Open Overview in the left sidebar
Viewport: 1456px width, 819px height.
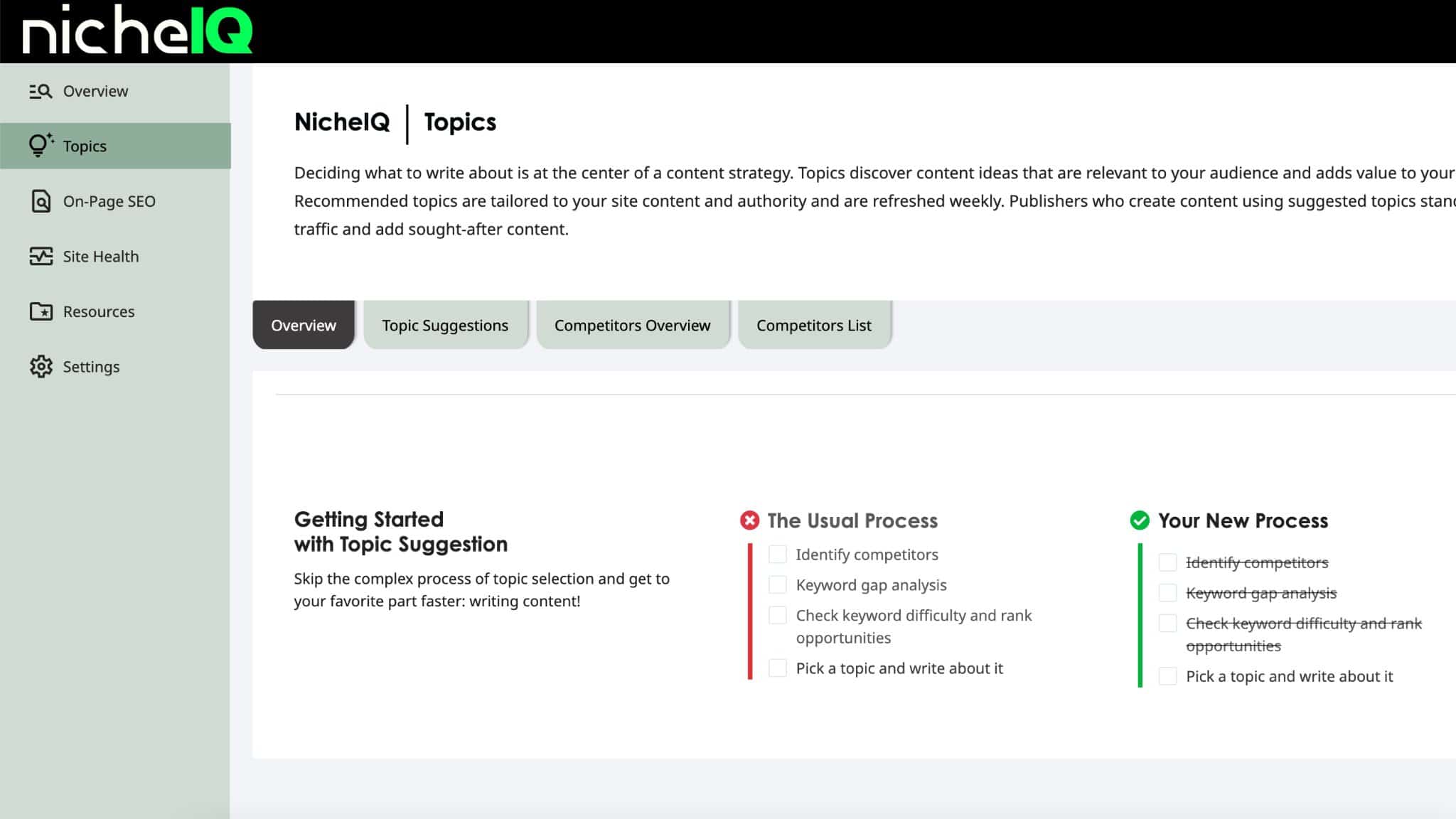(x=115, y=91)
